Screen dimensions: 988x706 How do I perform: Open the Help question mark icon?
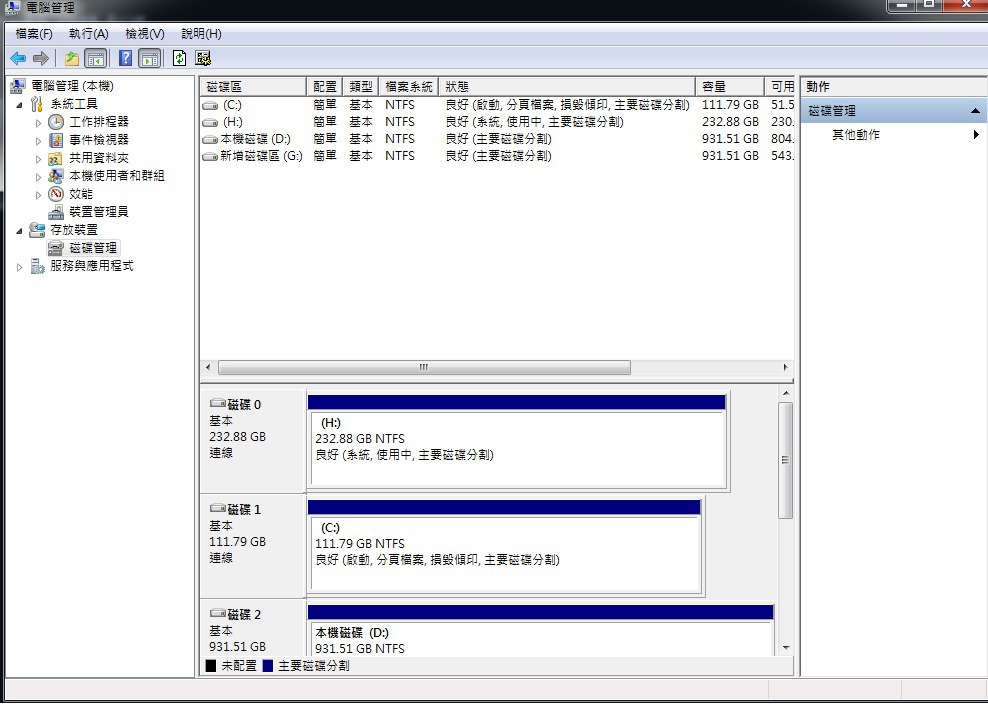[x=125, y=59]
